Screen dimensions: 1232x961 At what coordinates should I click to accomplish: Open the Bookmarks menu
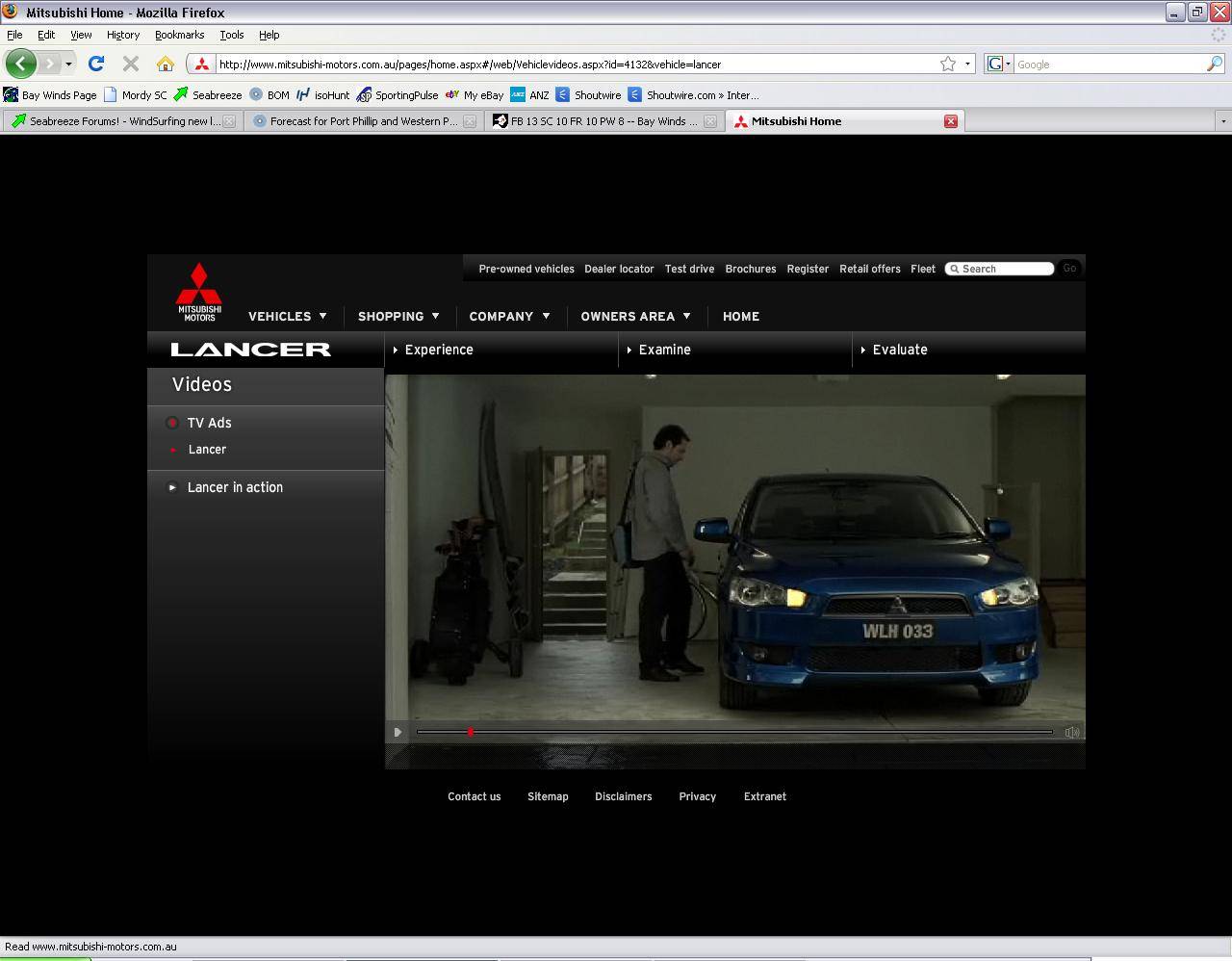click(x=179, y=35)
